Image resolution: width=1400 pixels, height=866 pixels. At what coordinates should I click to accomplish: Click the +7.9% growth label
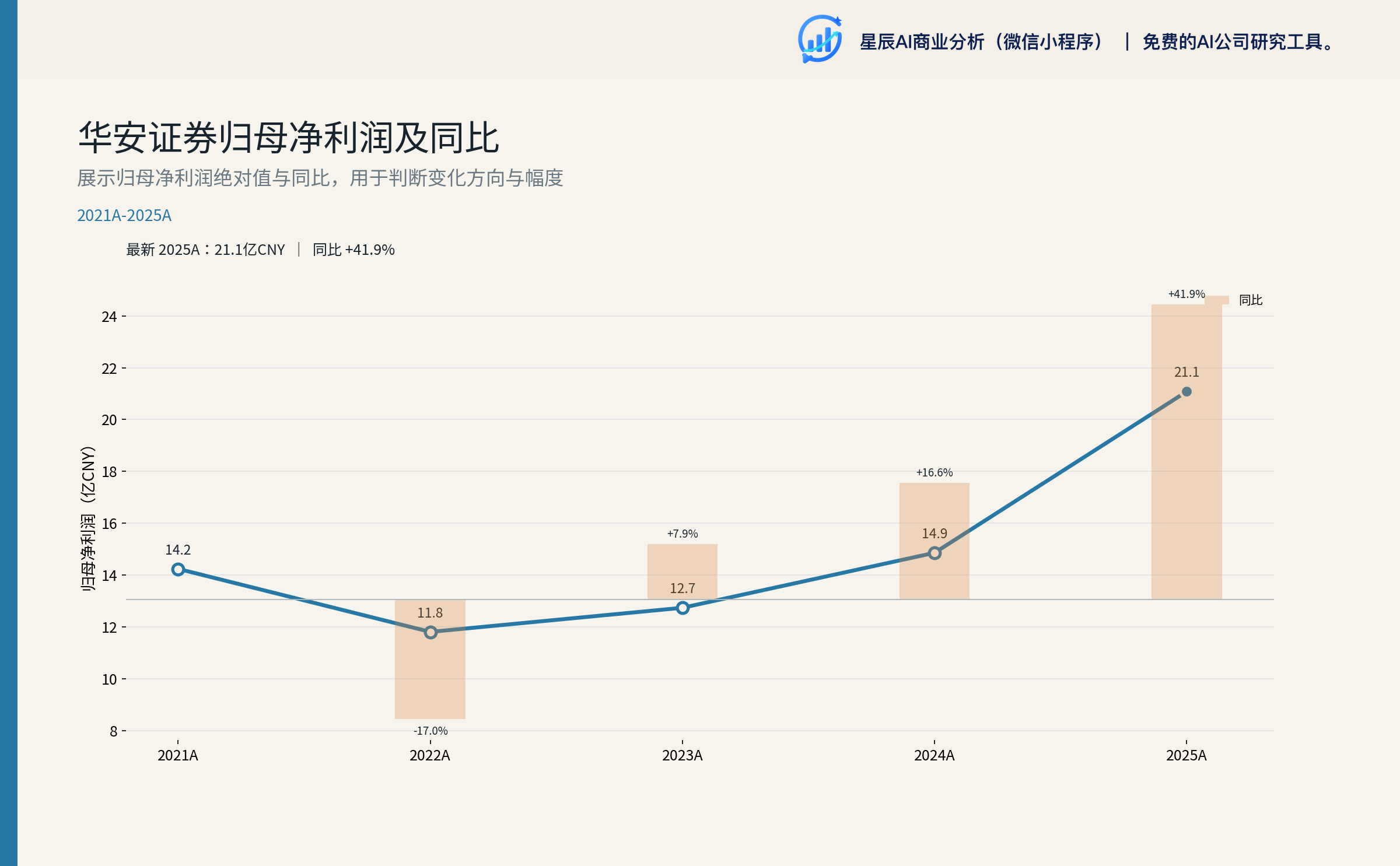pos(682,534)
